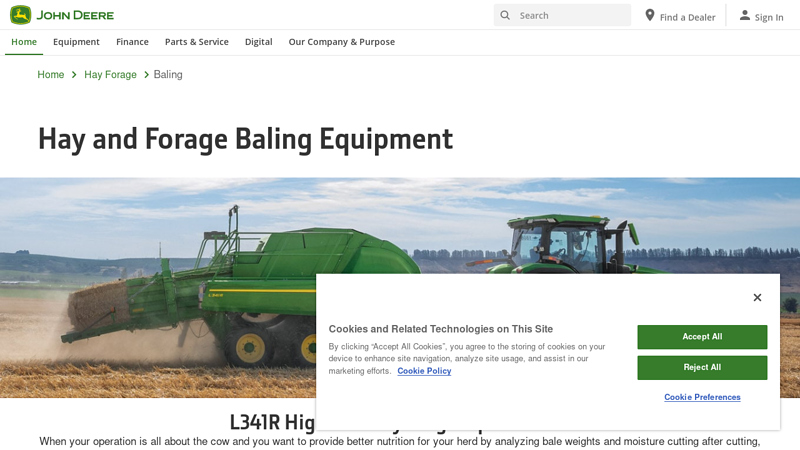Viewport: 800px width, 450px height.
Task: Click the John Deere wordmark text
Action: pos(75,15)
